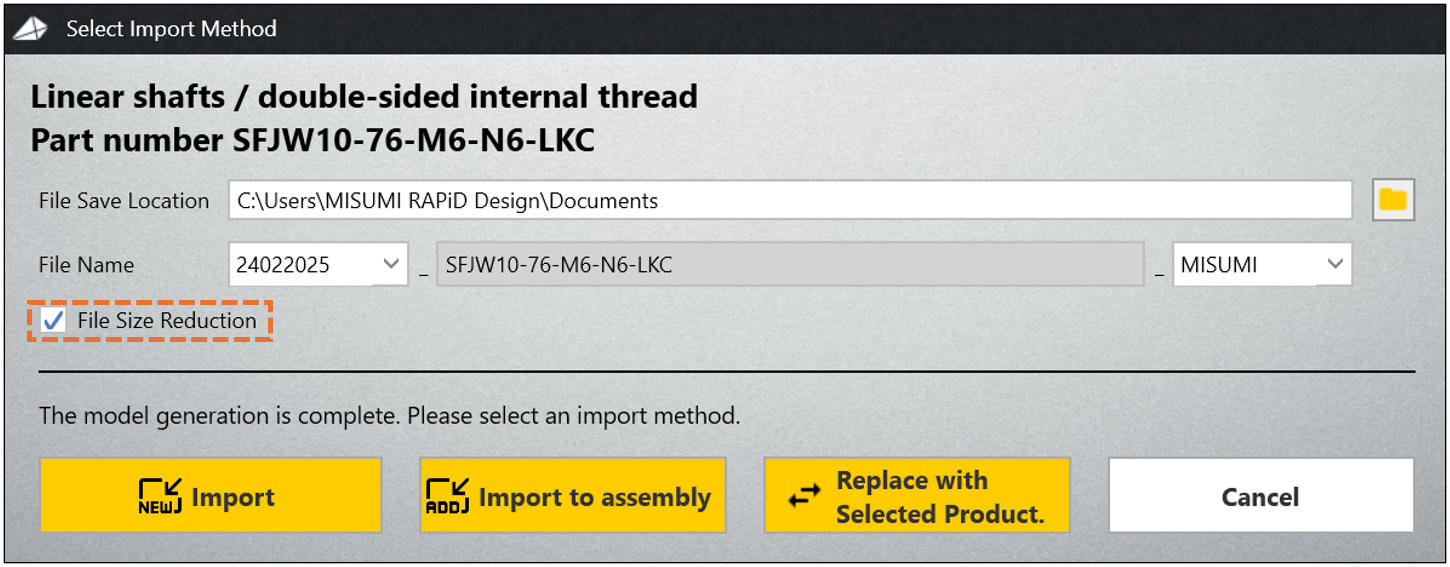Click the NEW icon on Import button

pos(159,496)
